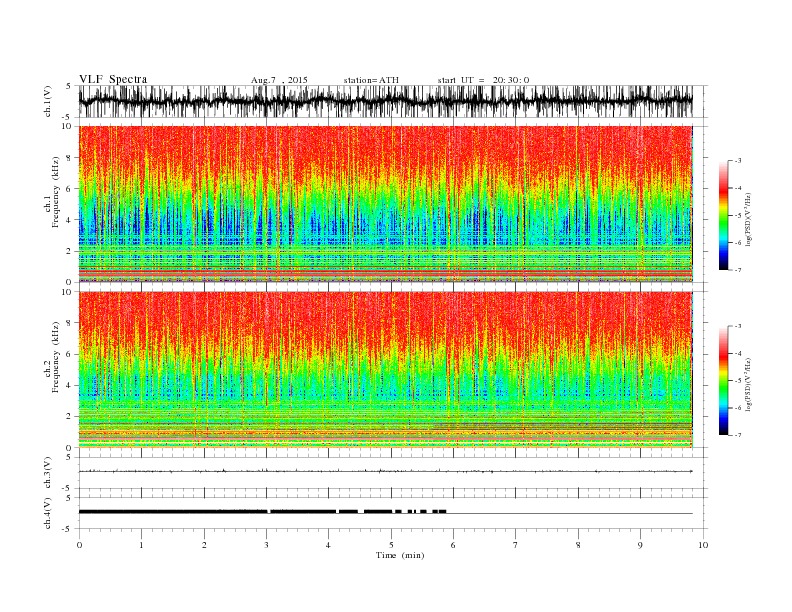Click the "-5" label on ch.1 color bar
Image resolution: width=792 pixels, height=612 pixels.
point(737,216)
